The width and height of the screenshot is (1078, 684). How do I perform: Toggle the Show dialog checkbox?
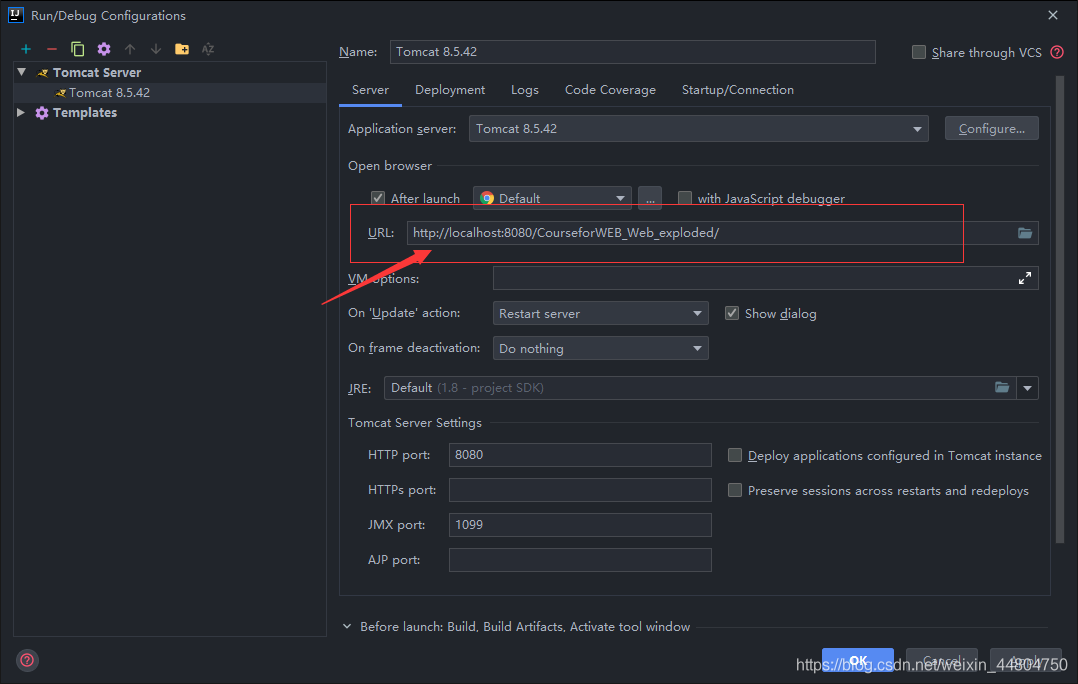click(732, 313)
